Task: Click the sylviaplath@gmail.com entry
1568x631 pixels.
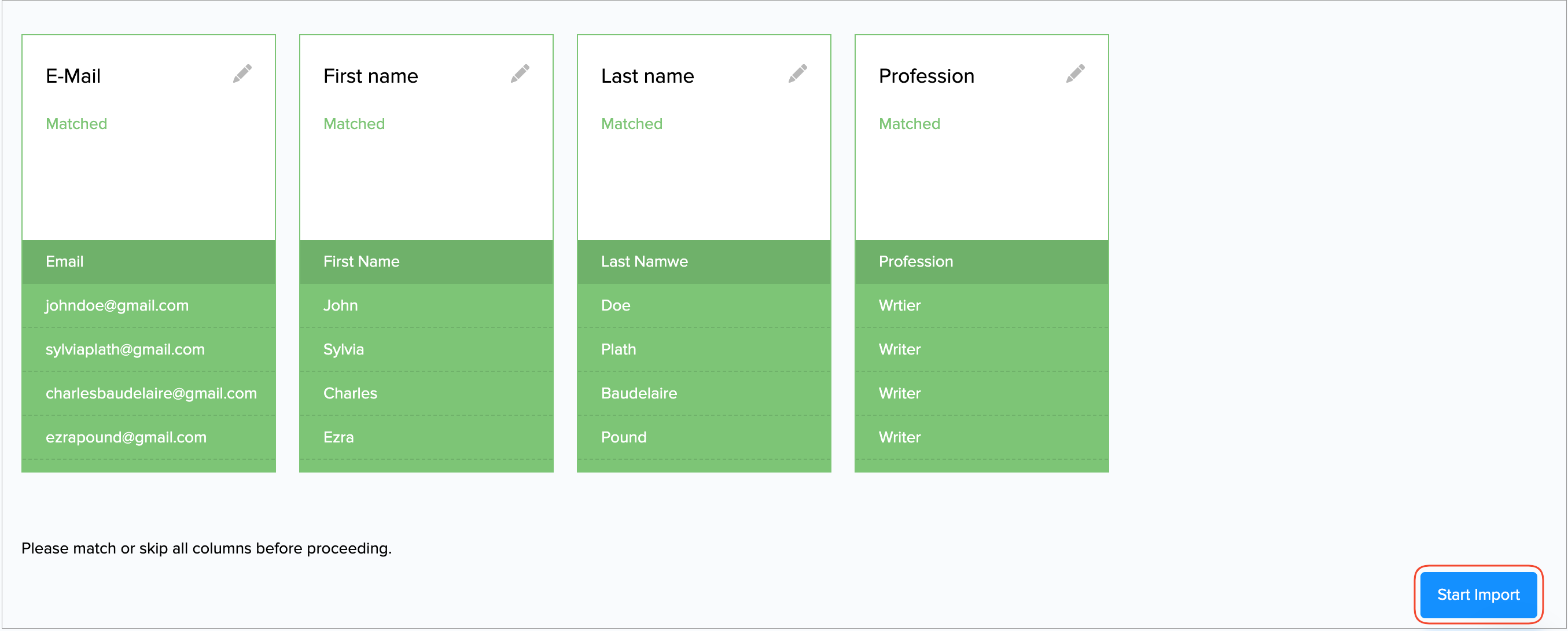Action: click(x=126, y=349)
